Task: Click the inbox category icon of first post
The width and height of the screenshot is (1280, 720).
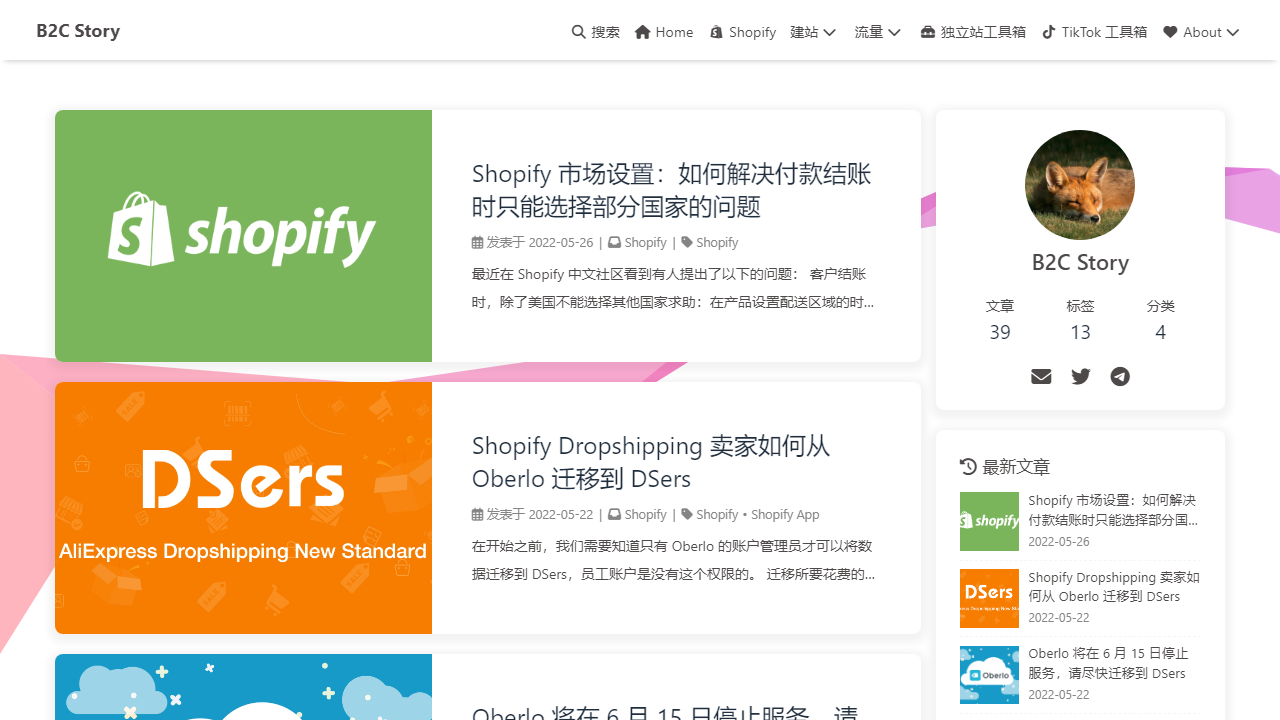Action: [614, 242]
